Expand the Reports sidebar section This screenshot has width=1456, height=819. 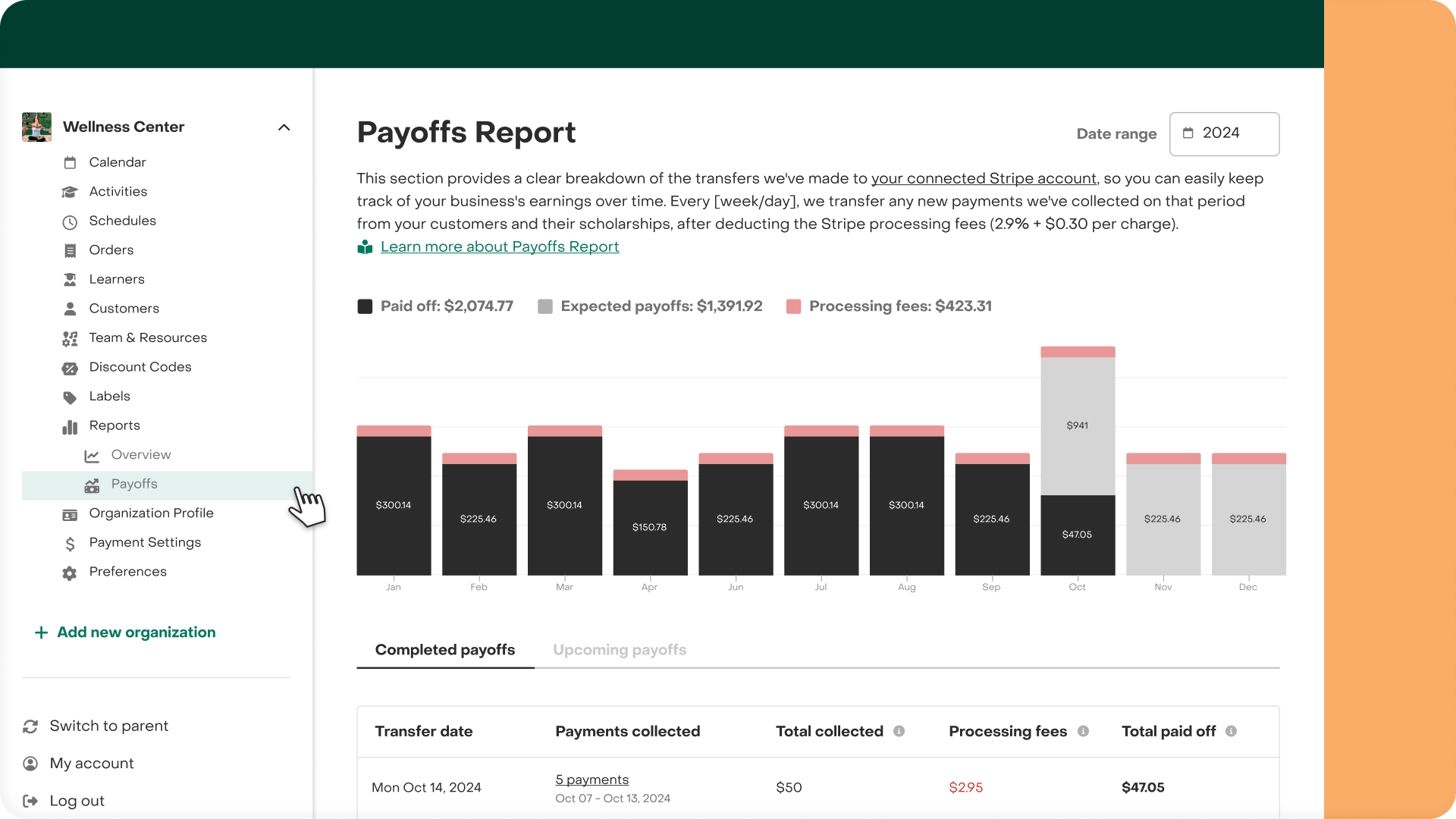pyautogui.click(x=115, y=425)
